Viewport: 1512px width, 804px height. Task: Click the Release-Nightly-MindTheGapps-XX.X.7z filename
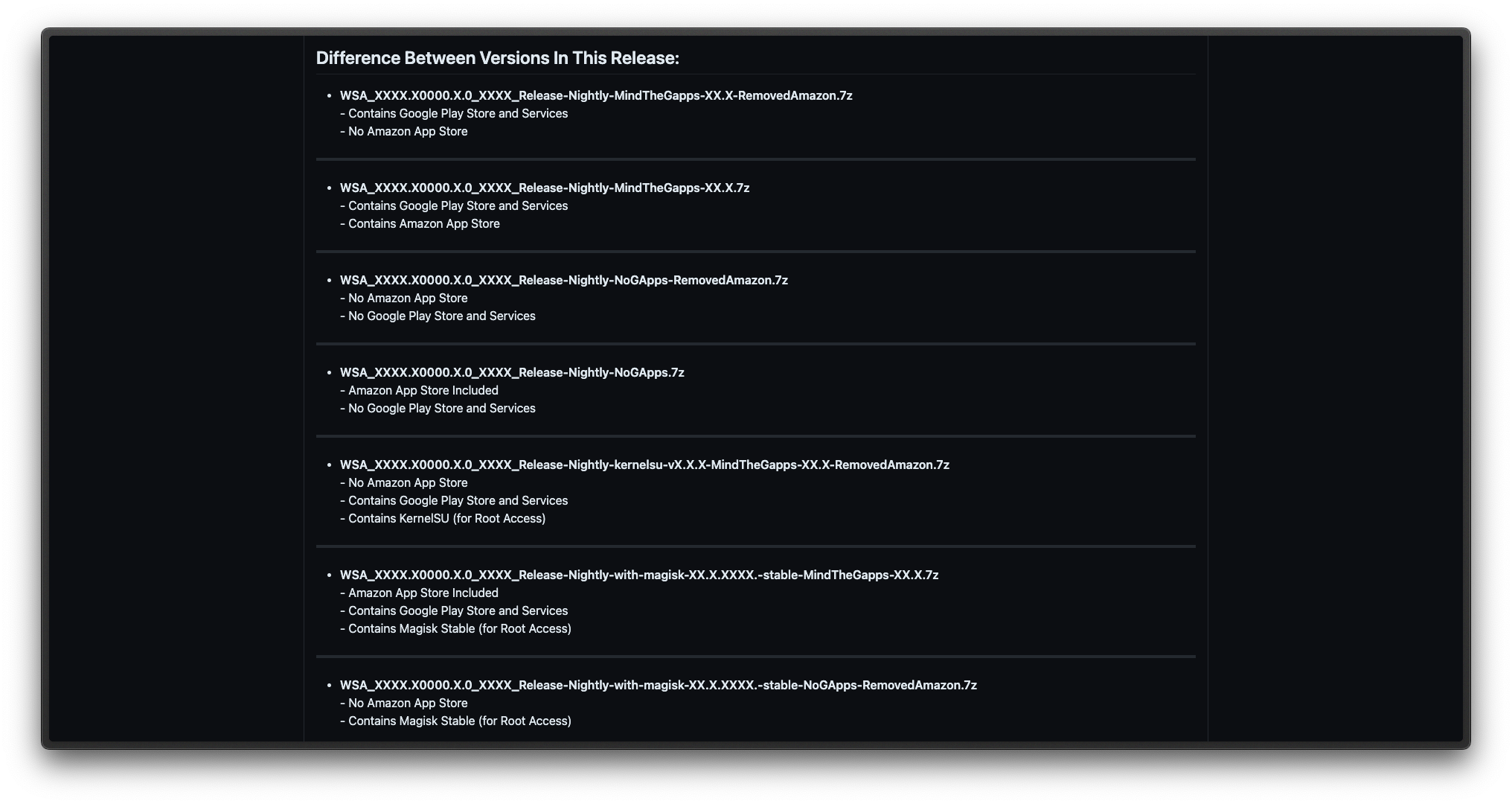pyautogui.click(x=544, y=188)
